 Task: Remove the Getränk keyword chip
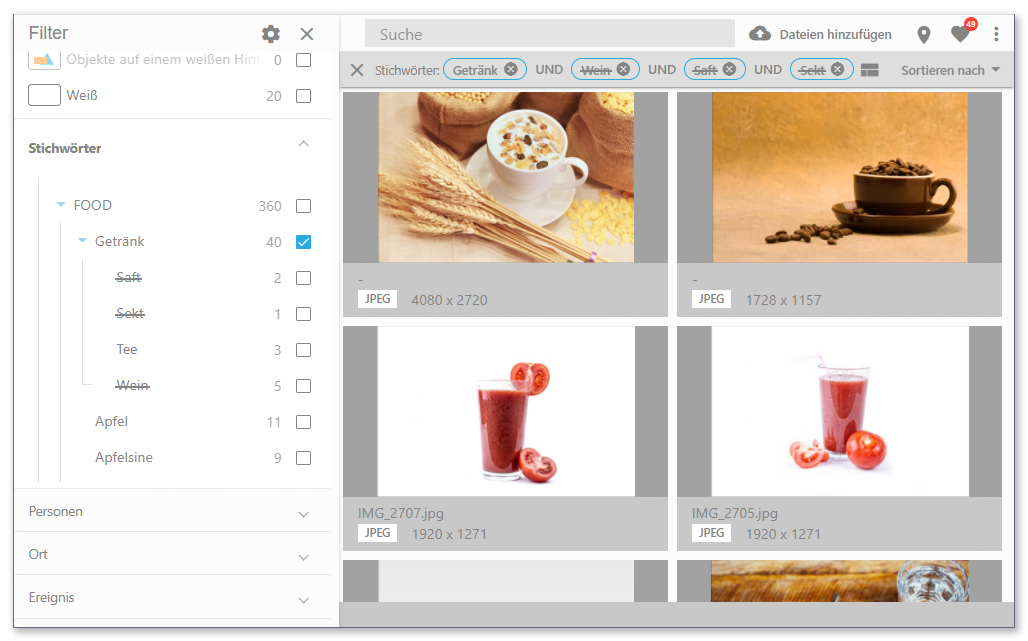[x=511, y=70]
